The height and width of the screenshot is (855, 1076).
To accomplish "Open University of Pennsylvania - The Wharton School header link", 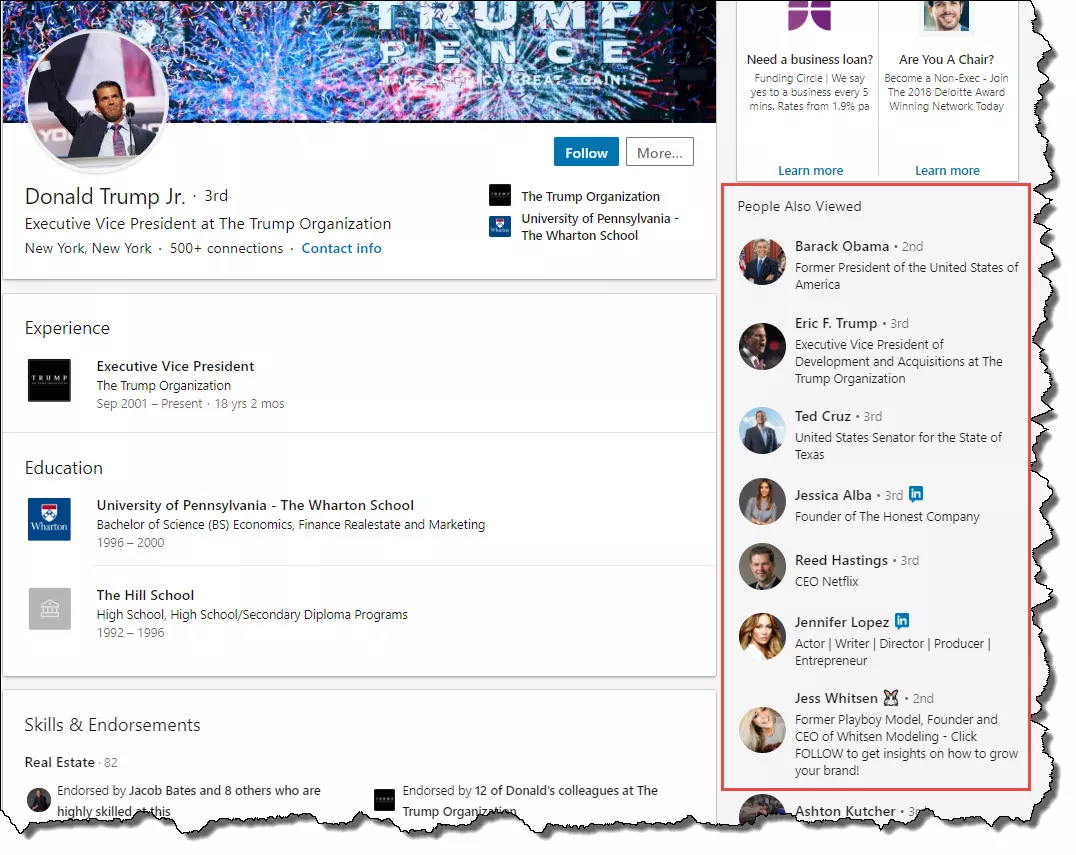I will [x=600, y=226].
